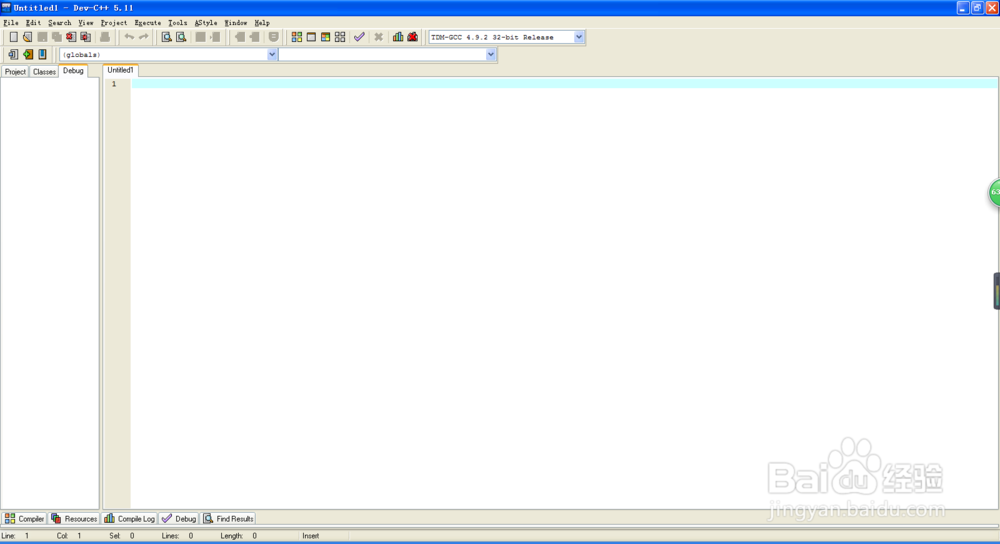Image resolution: width=1000 pixels, height=544 pixels.
Task: Open Profile Analysis bar chart icon
Action: pyautogui.click(x=398, y=37)
